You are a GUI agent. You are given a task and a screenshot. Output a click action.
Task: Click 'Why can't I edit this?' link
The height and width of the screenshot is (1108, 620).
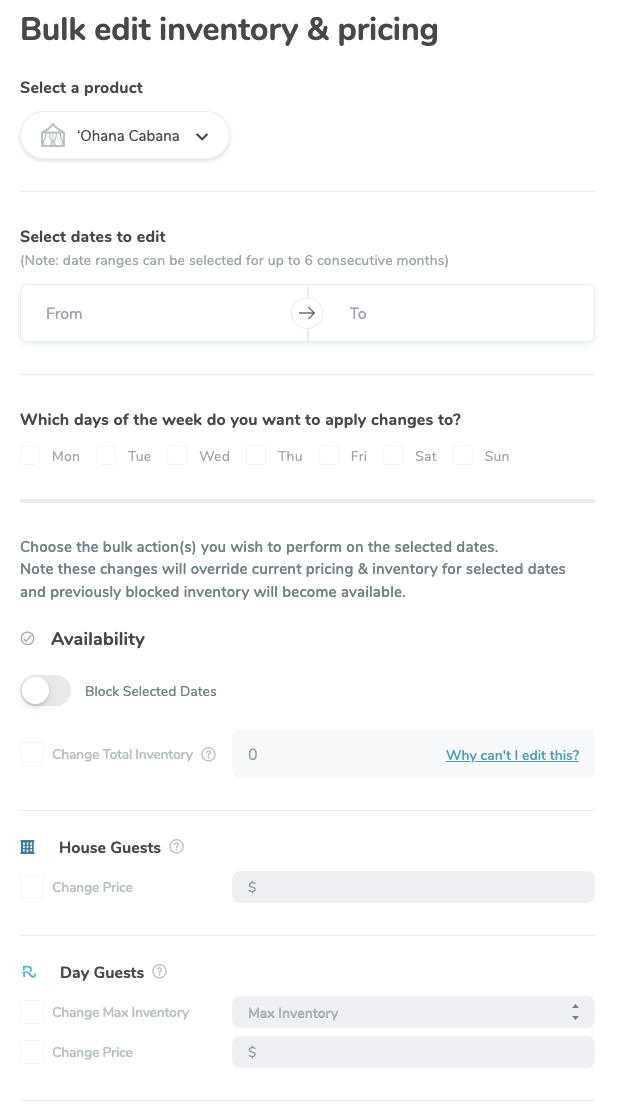[512, 755]
